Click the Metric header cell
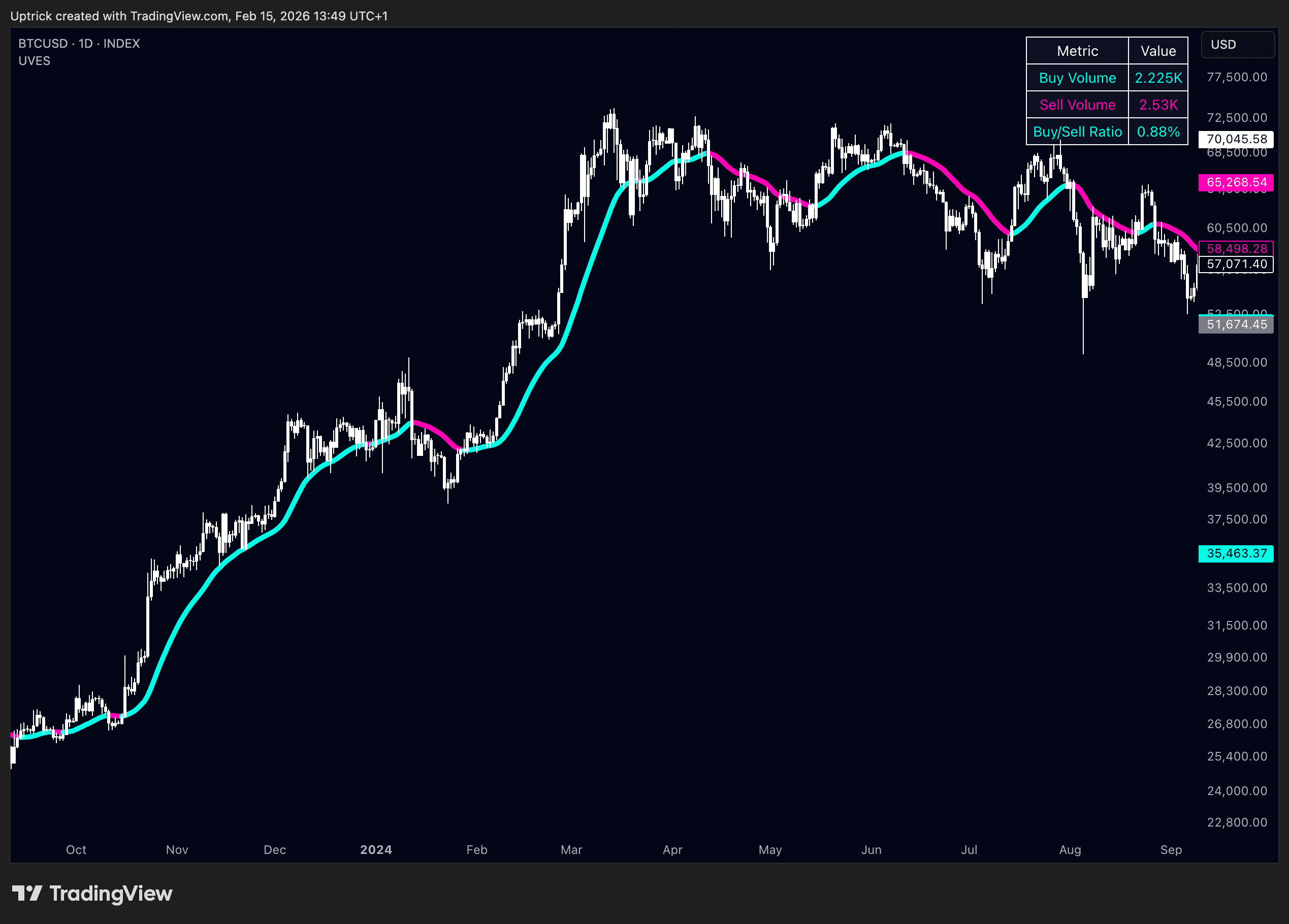The image size is (1289, 924). click(1077, 51)
